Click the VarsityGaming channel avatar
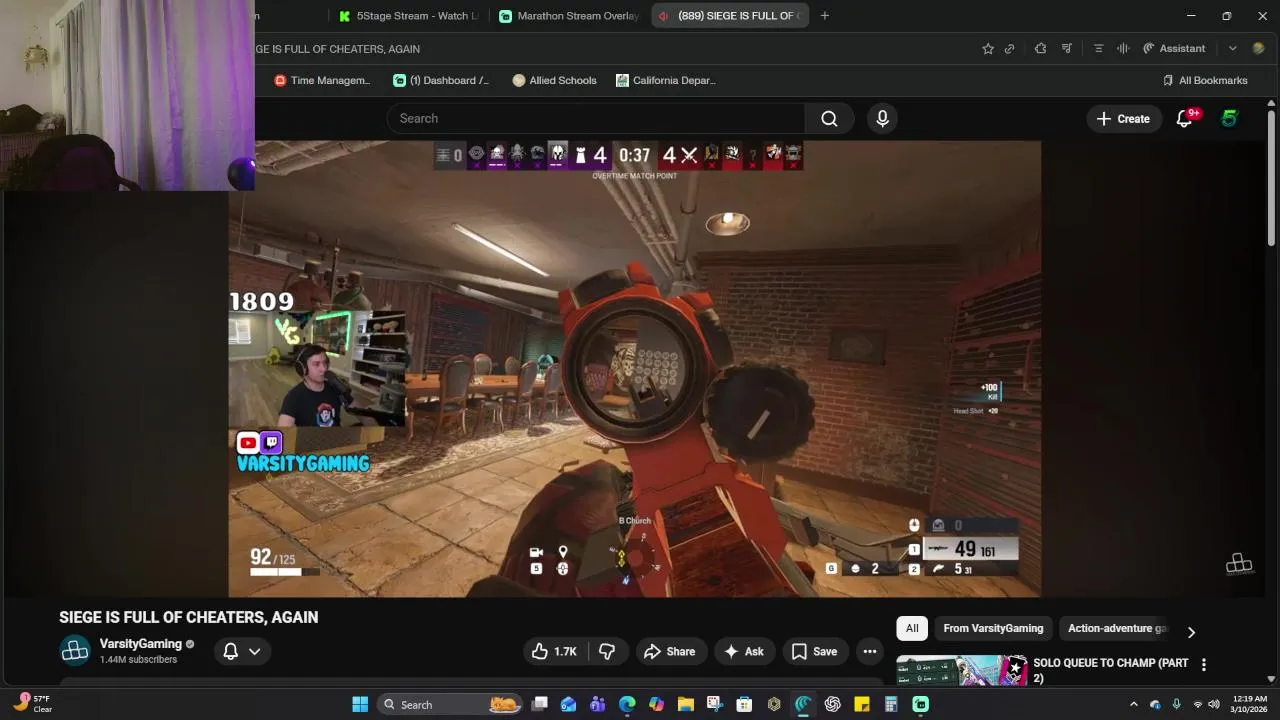1280x720 pixels. point(75,651)
